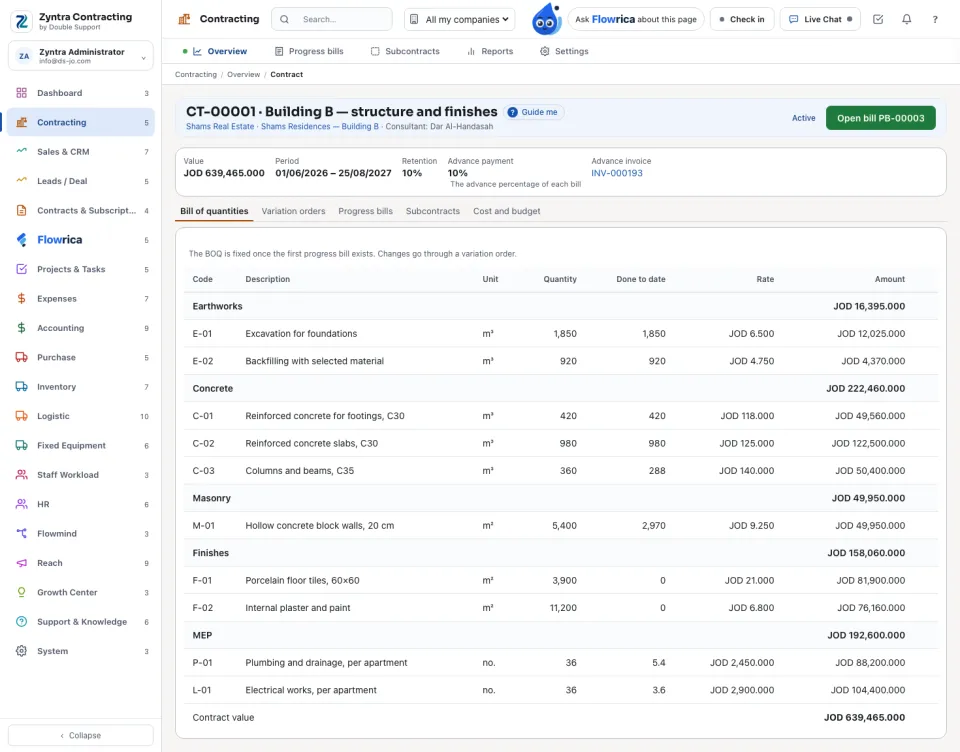Open the help question mark icon
Screen dimensions: 960x752
pos(935,19)
